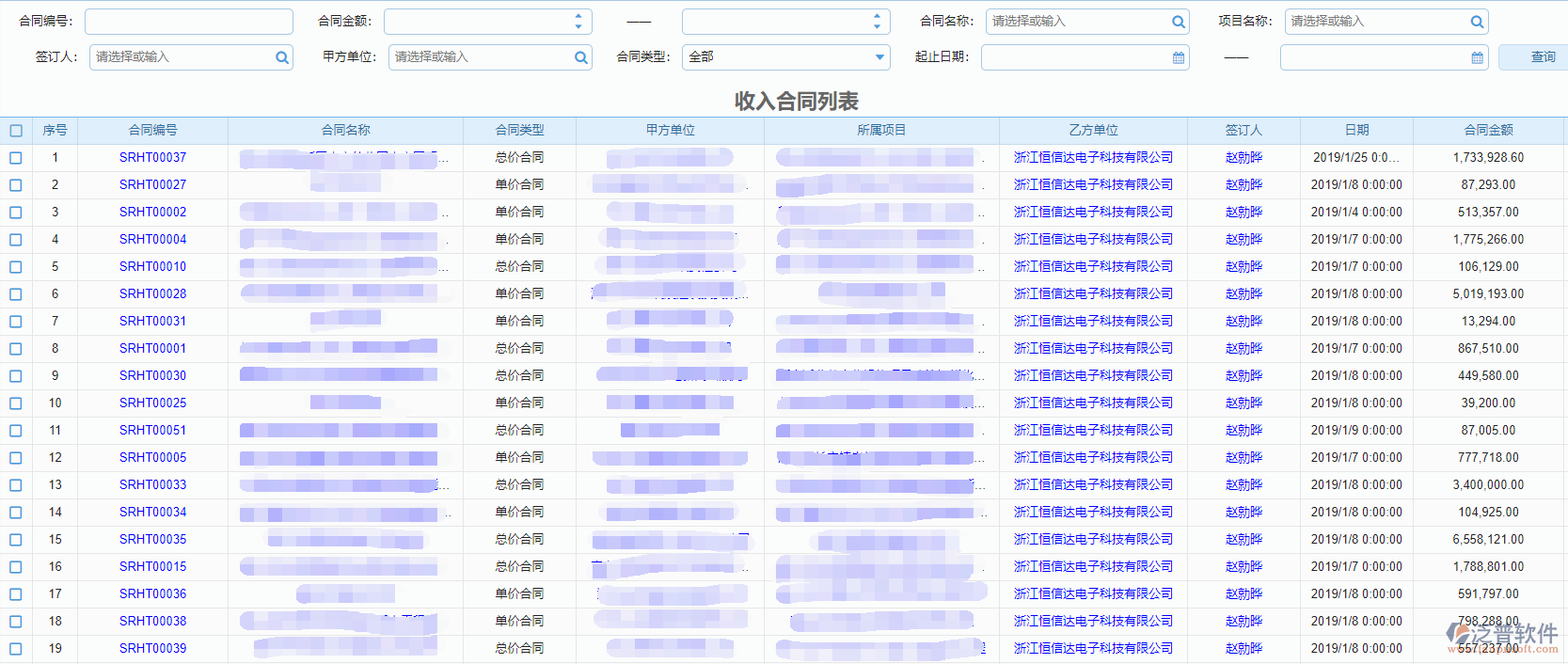
Task: Click stepper arrows of first 合同金额 field
Action: tap(578, 22)
